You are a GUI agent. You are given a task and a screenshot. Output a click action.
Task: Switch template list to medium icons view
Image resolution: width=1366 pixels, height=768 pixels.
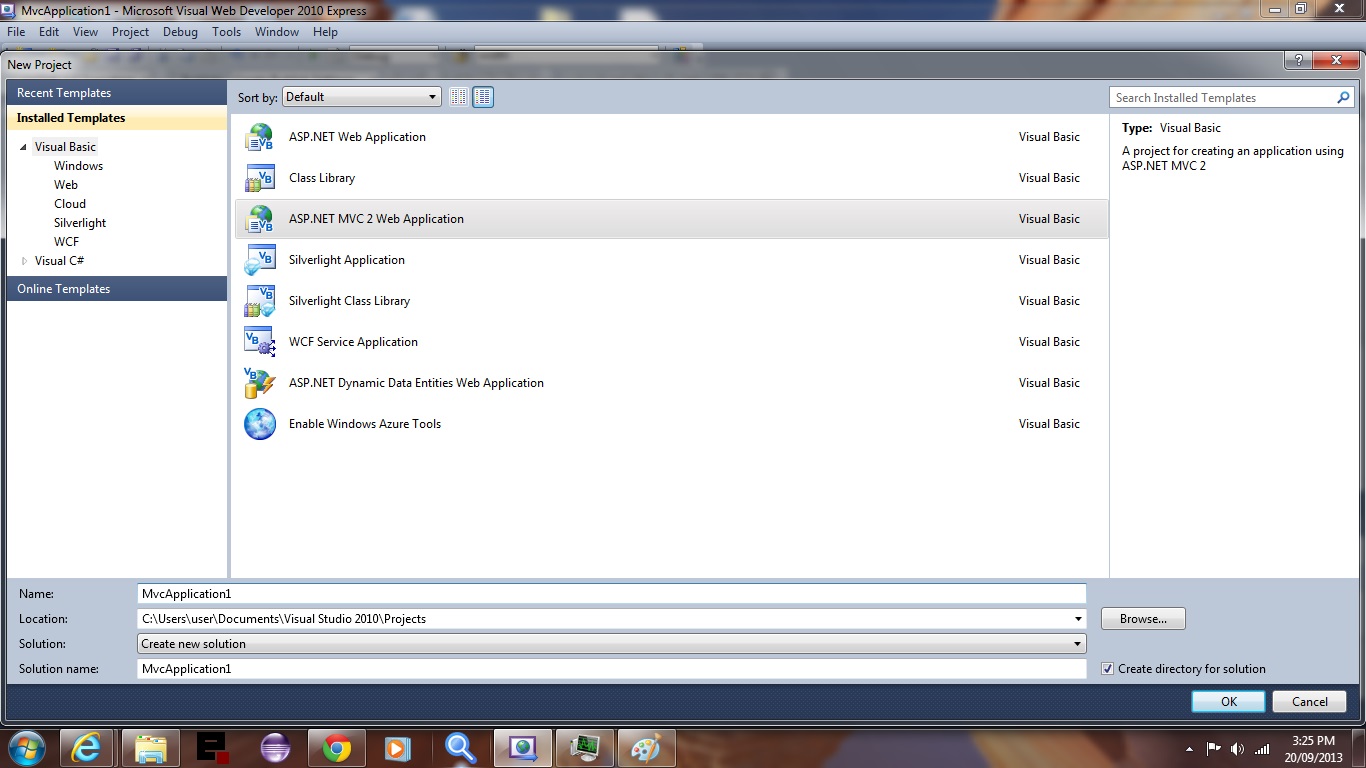click(x=483, y=97)
